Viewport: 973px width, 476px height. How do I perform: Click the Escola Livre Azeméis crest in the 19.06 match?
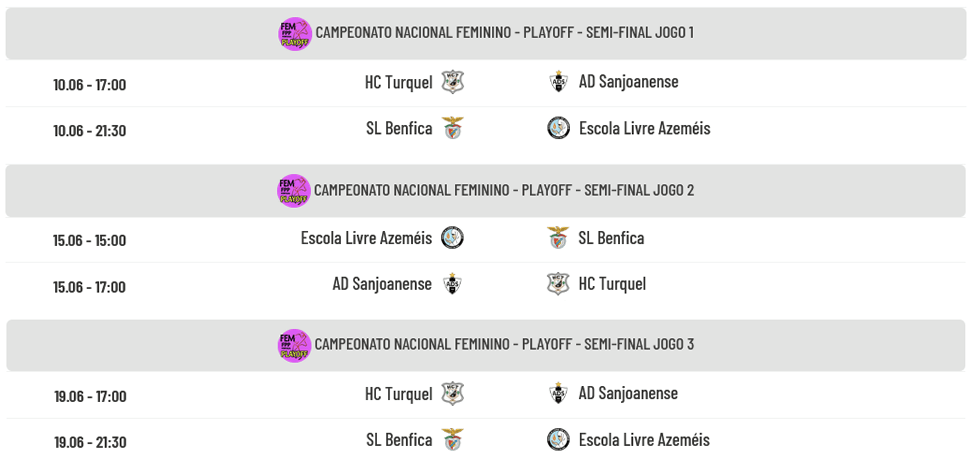[x=558, y=439]
